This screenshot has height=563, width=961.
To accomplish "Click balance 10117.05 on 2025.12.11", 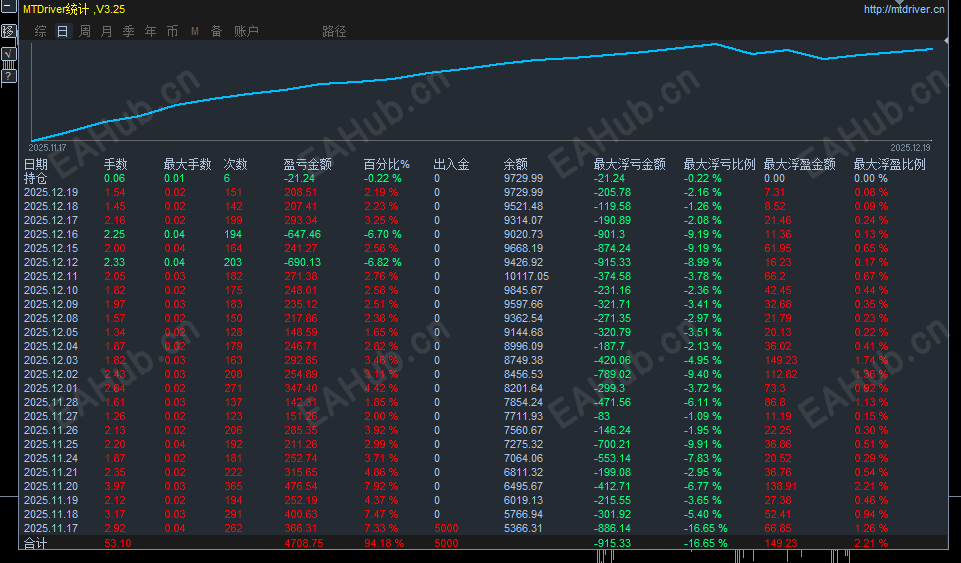I will tap(526, 276).
